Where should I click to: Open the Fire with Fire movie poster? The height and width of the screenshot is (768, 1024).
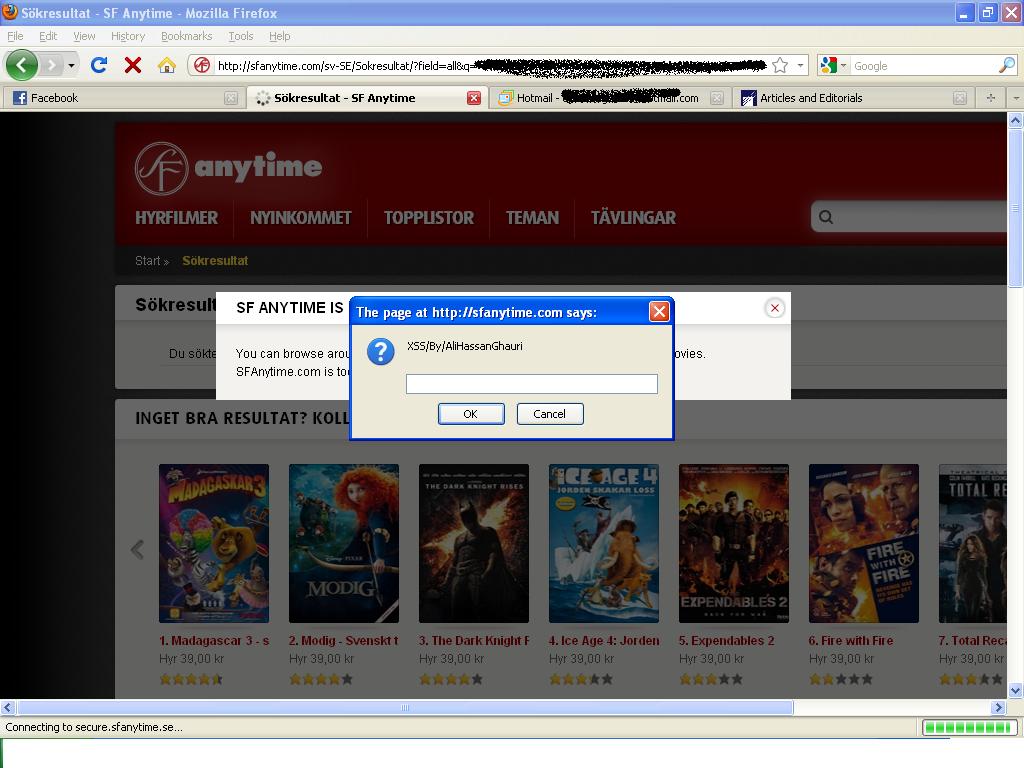[x=863, y=543]
